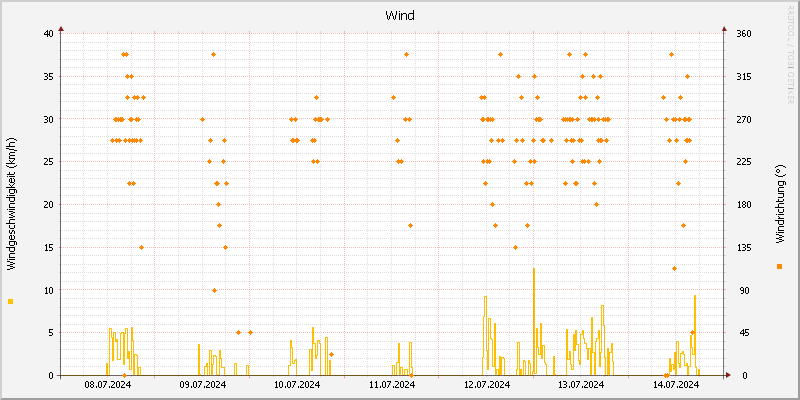Click the "Windrichtung (°)" axis label
The height and width of the screenshot is (400, 800).
pos(779,204)
